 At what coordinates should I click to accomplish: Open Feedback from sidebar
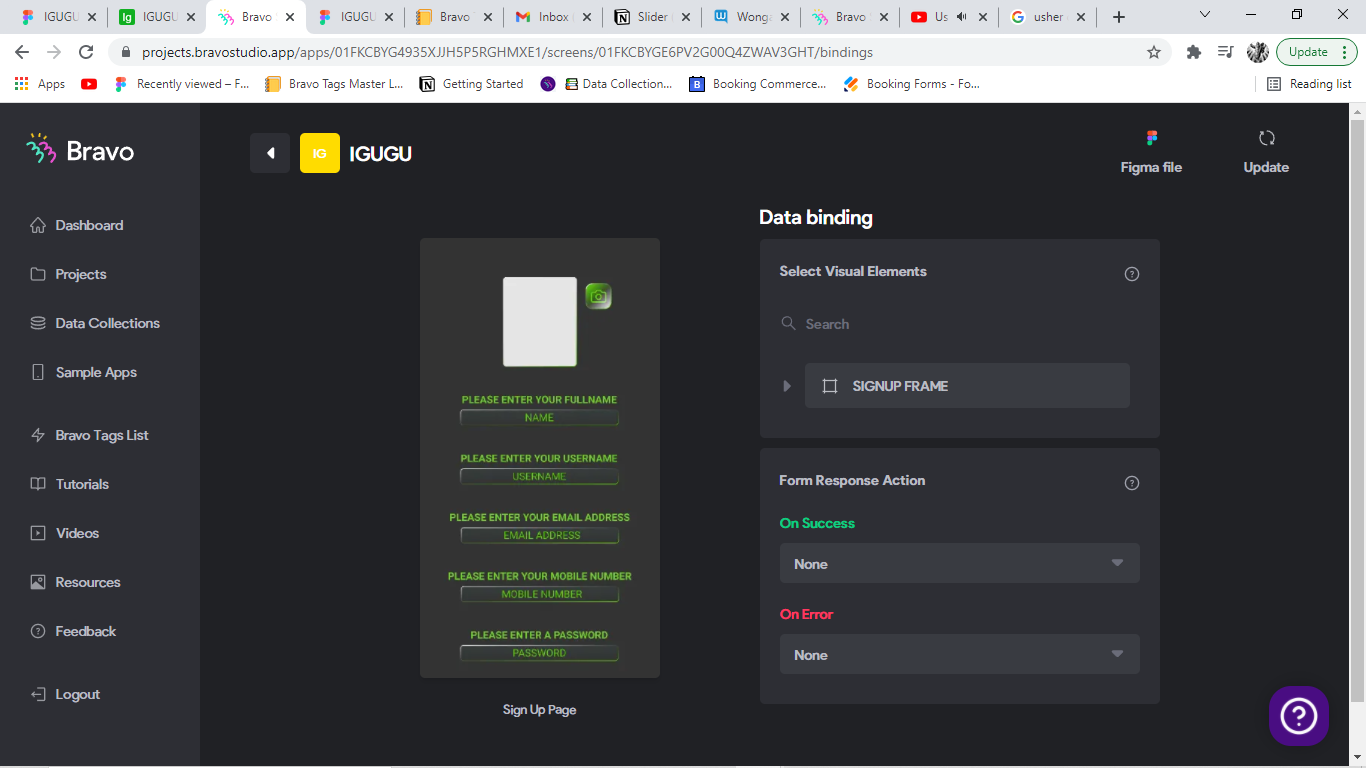click(x=73, y=631)
